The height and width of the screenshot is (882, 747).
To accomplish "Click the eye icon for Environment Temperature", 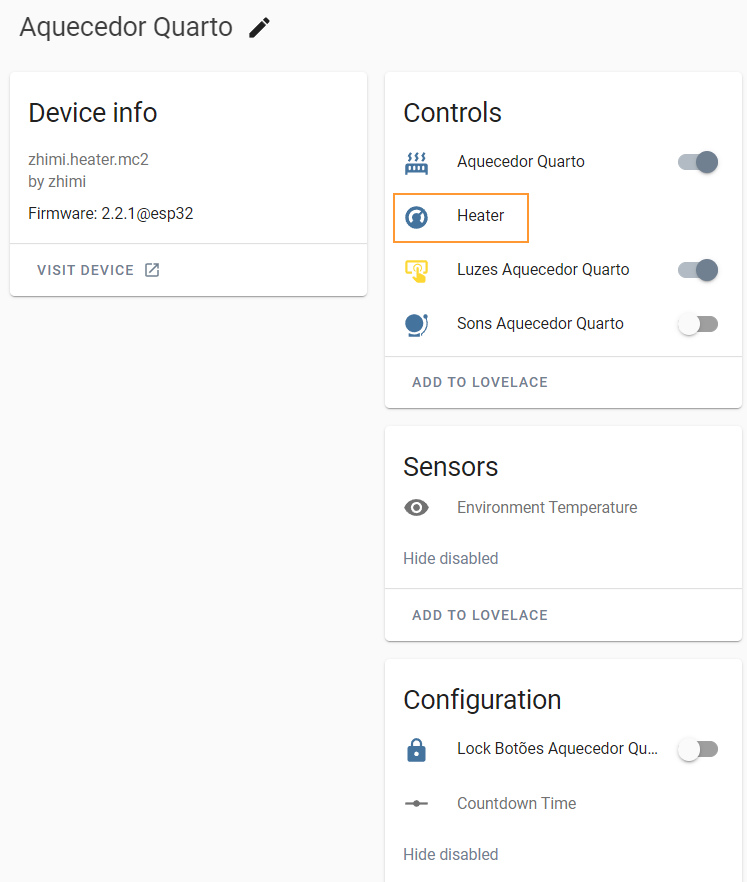I will pyautogui.click(x=416, y=508).
